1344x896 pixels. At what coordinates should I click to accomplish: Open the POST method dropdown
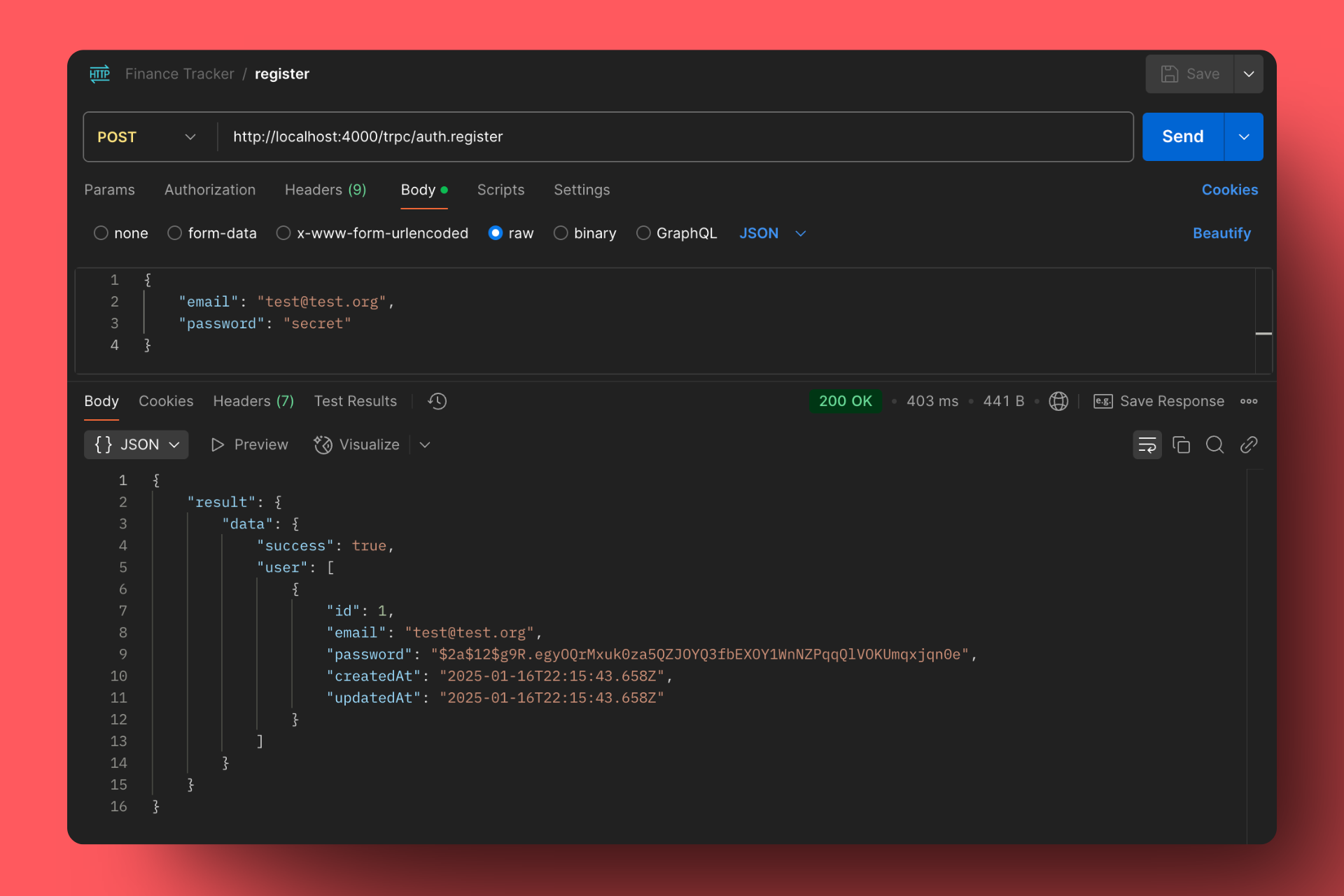pyautogui.click(x=149, y=136)
